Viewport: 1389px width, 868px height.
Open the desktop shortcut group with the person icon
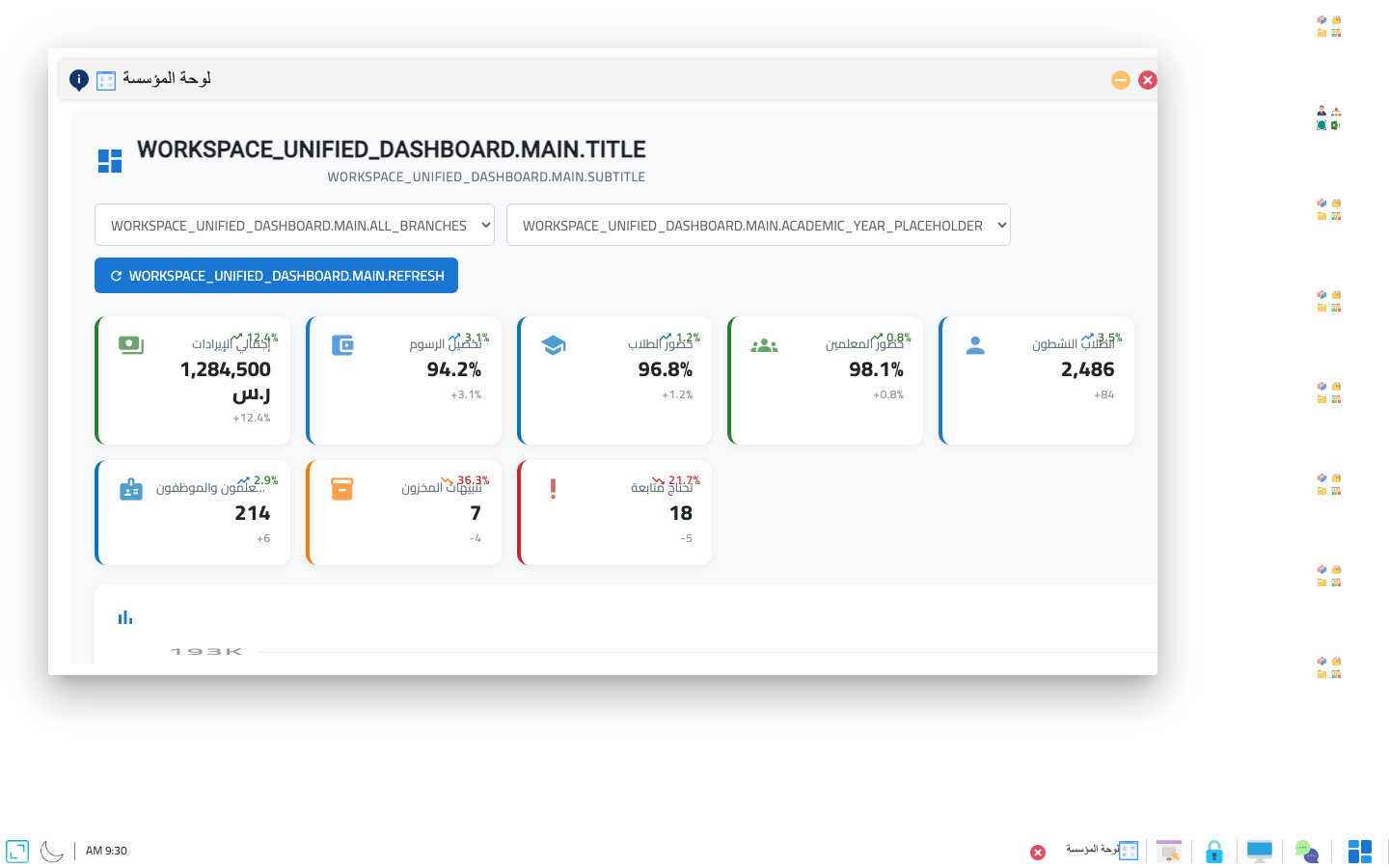[1329, 119]
